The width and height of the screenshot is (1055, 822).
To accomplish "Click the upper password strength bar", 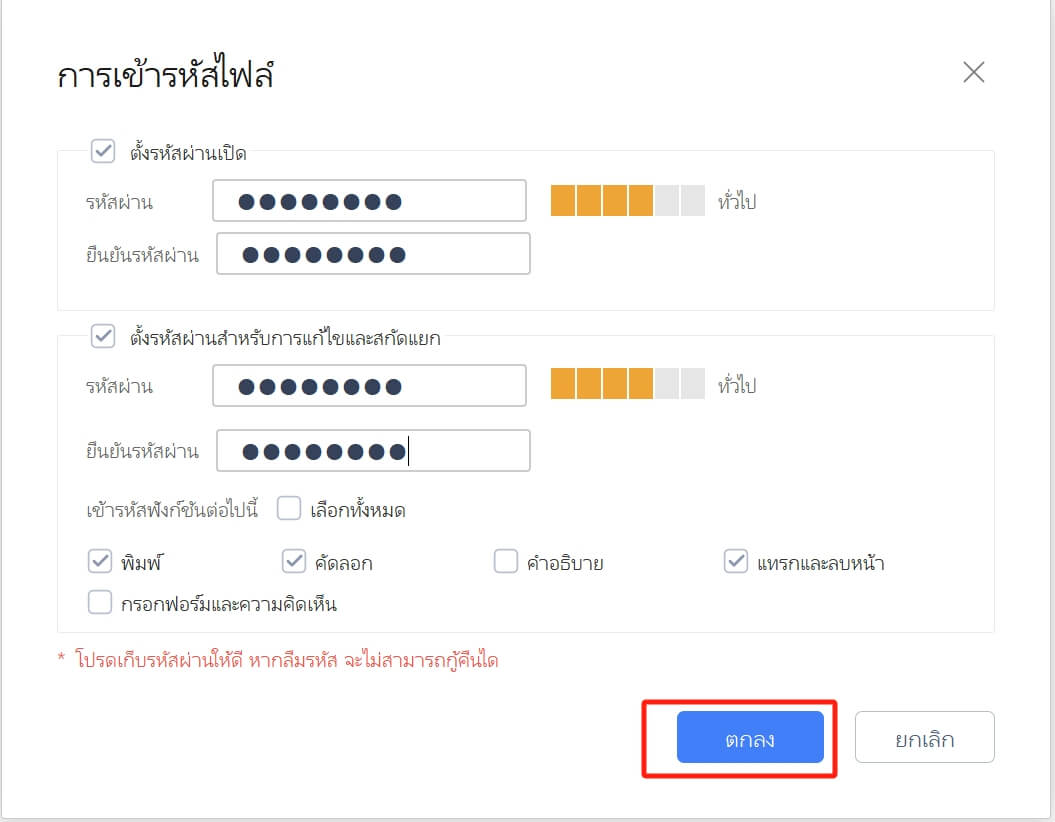I will (x=625, y=201).
